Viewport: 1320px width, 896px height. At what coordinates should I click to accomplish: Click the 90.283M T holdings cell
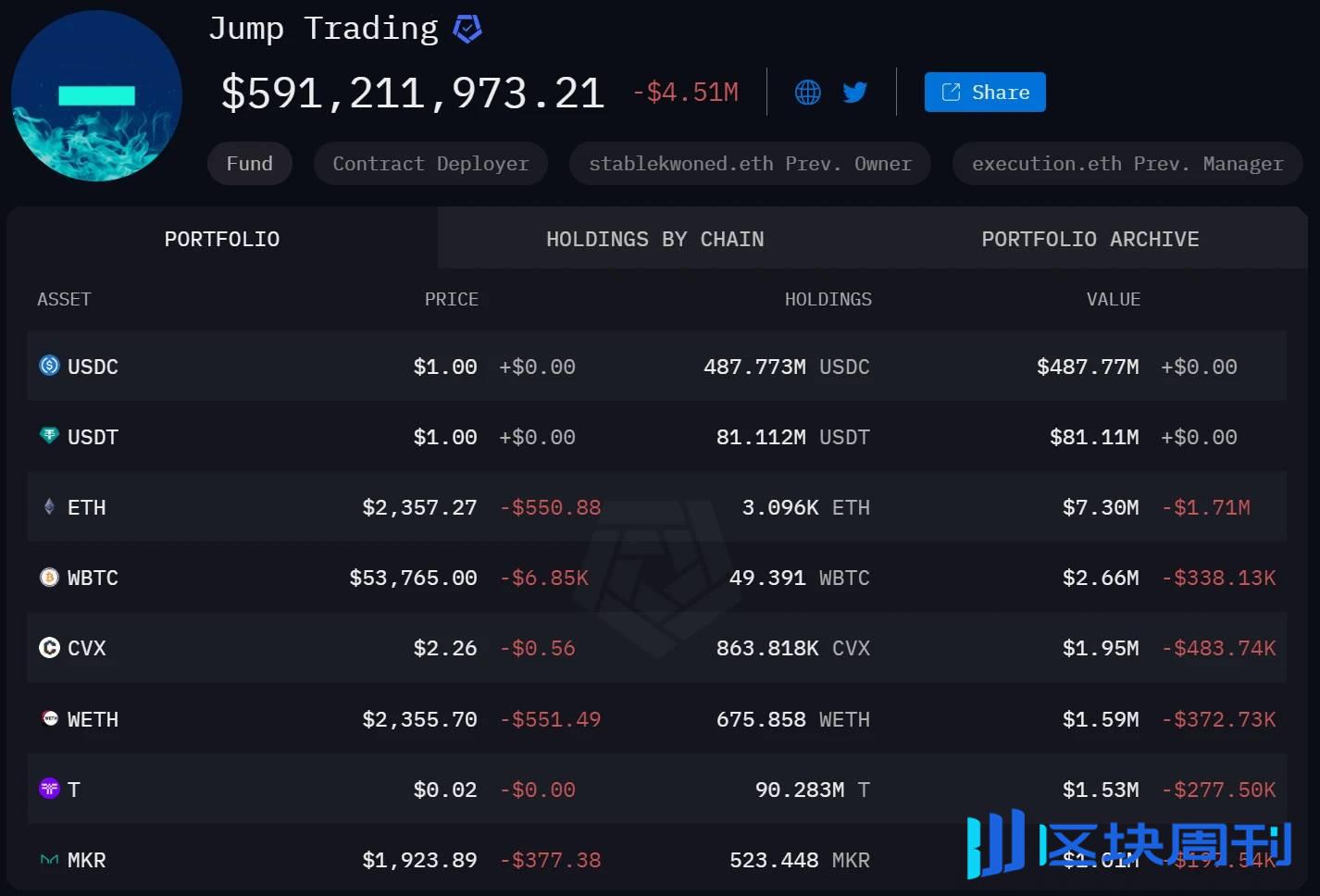(813, 790)
